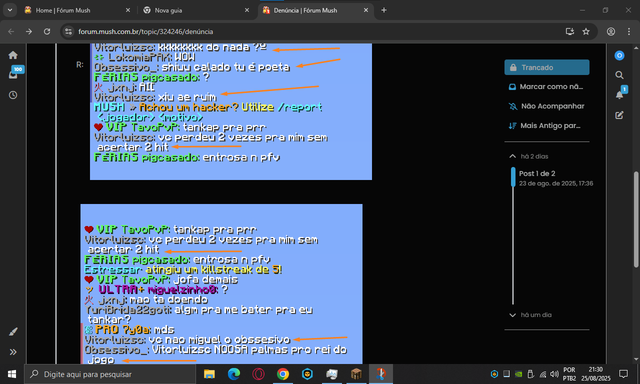Open the forum home icon in sidebar
640x384 pixels.
13,55
